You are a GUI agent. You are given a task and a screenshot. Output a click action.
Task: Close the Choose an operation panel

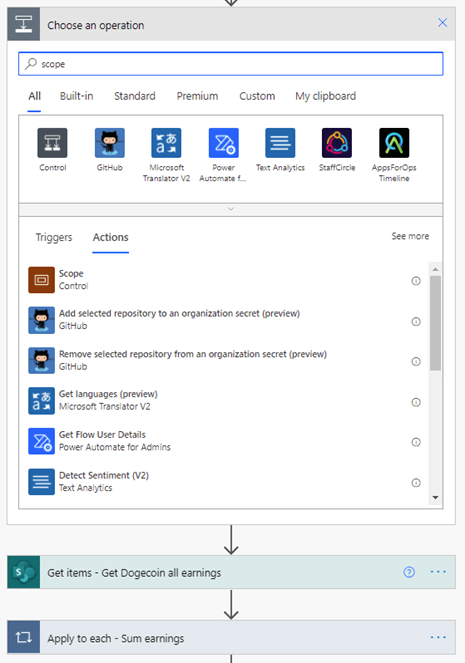442,22
